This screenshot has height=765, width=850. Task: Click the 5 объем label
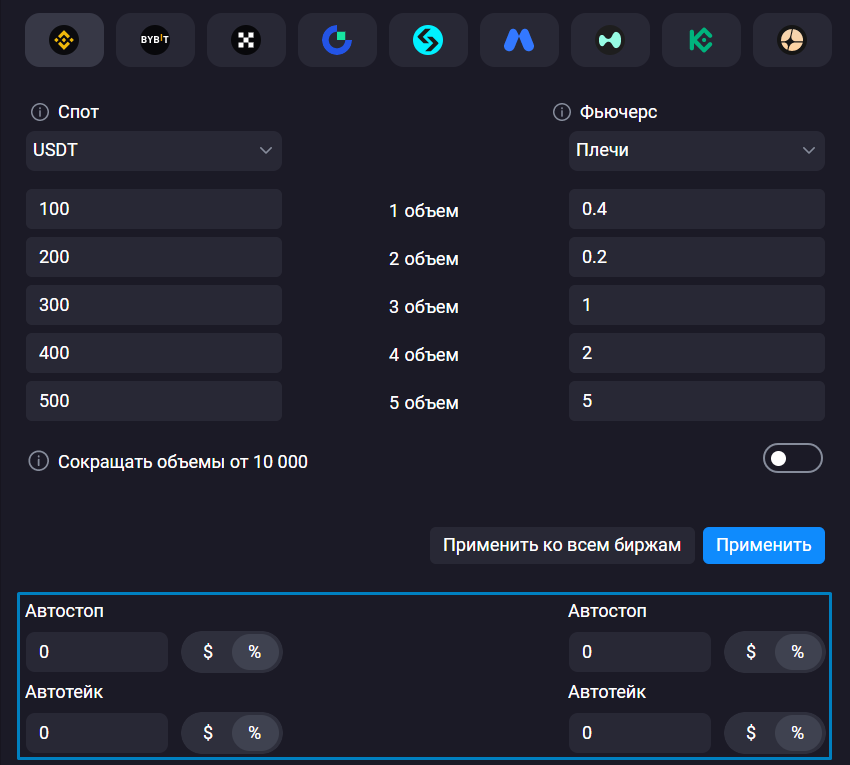(424, 403)
